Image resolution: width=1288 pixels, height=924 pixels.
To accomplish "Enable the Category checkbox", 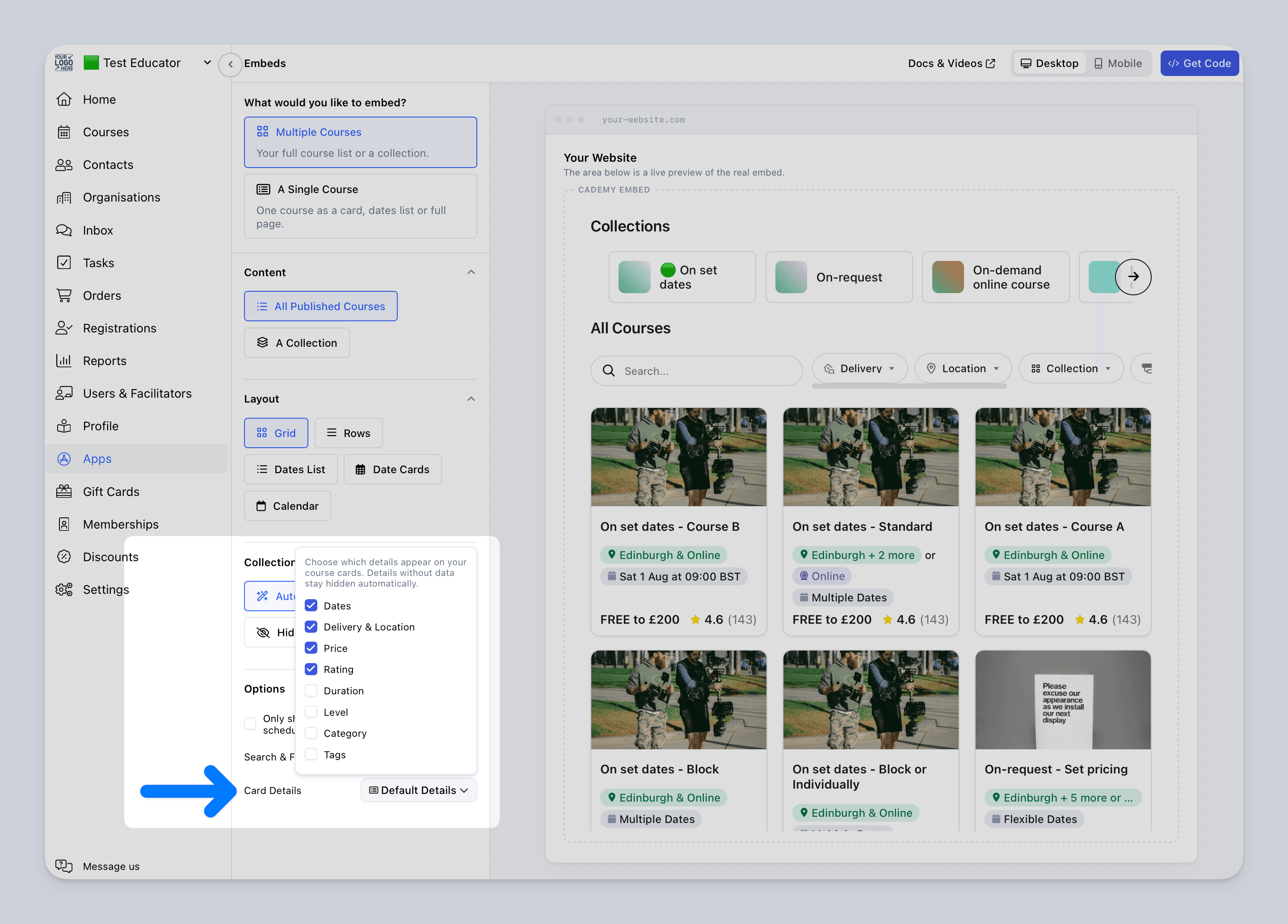I will 311,733.
